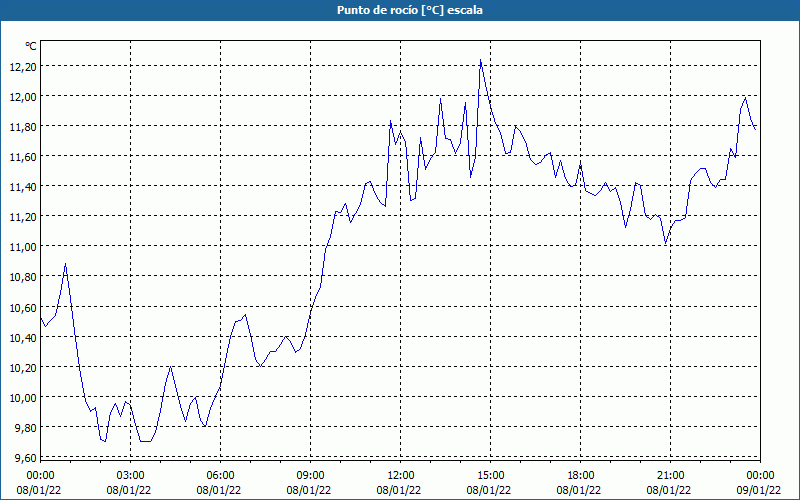Click the 11,80 y-axis label
This screenshot has width=800, height=500.
[22, 127]
